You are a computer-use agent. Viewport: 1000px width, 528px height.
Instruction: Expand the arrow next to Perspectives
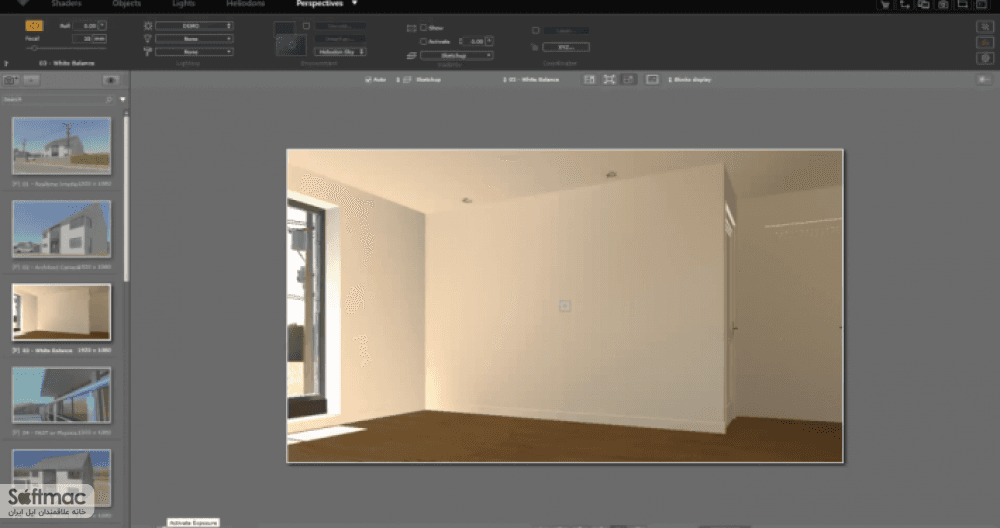[x=355, y=3]
